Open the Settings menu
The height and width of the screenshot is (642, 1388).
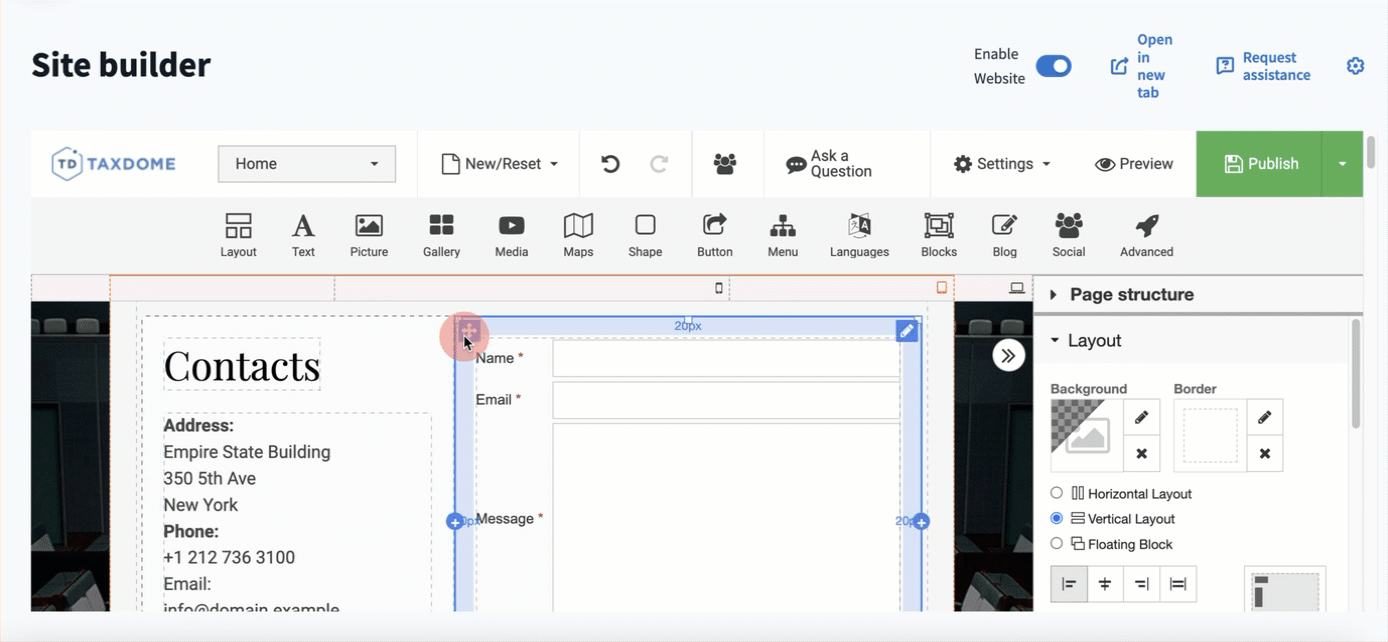pos(1002,164)
